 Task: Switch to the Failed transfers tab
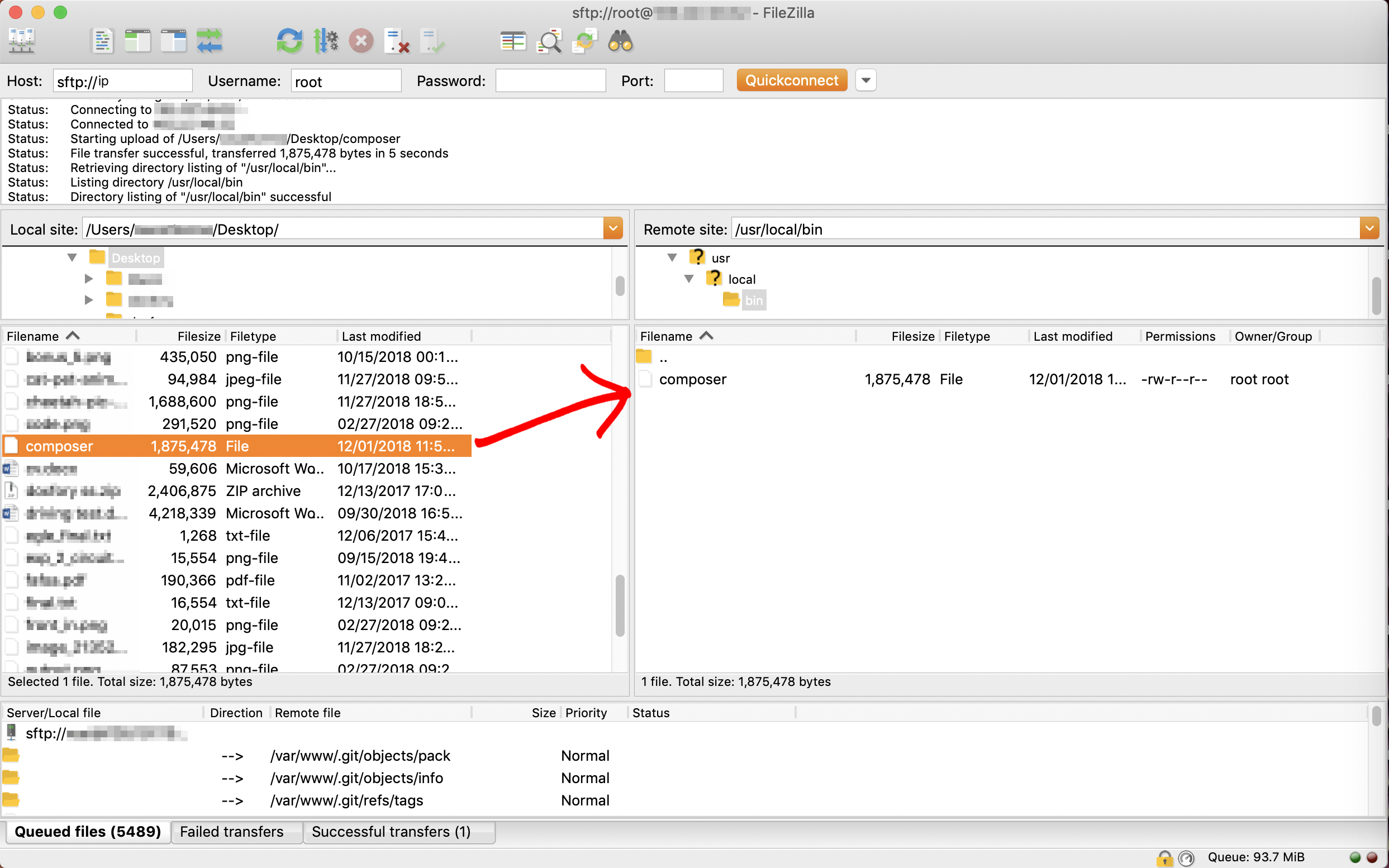232,832
